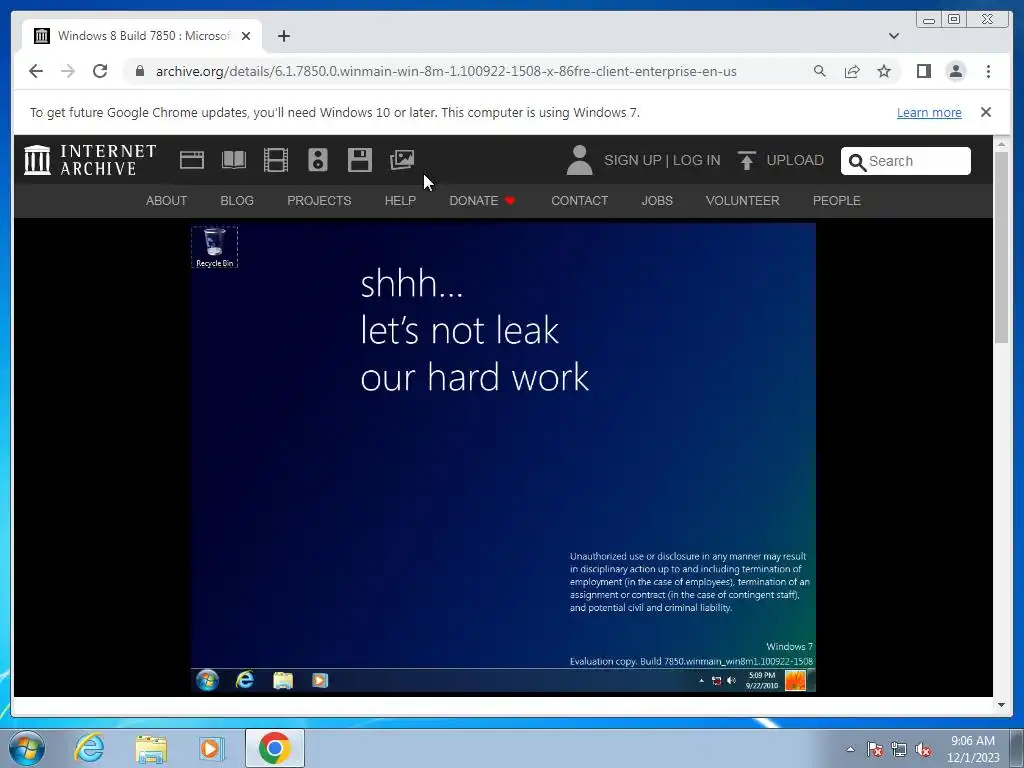1024x768 pixels.
Task: Open a new browser tab
Action: click(x=283, y=36)
